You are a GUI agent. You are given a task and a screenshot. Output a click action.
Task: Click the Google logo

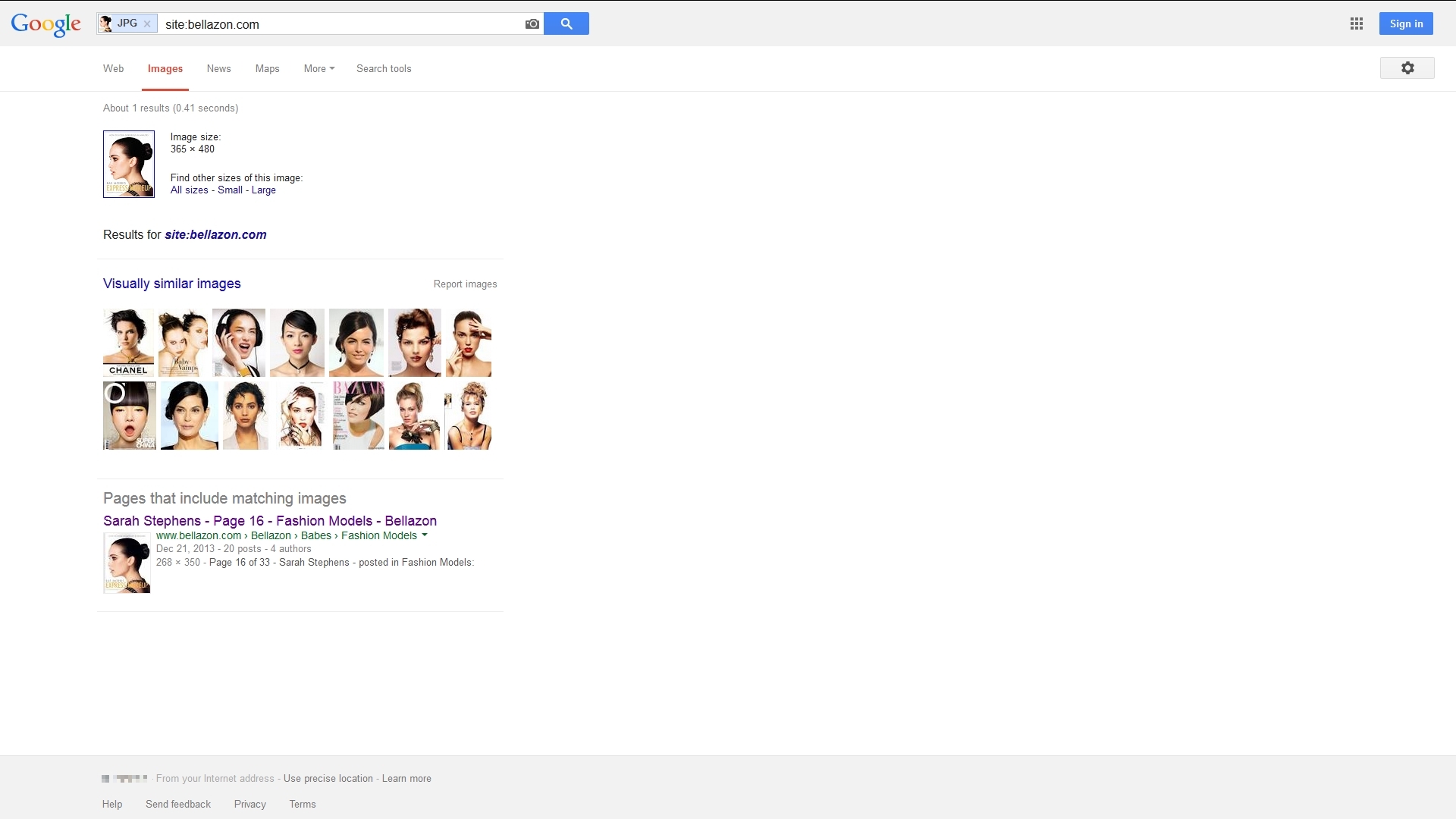(45, 24)
